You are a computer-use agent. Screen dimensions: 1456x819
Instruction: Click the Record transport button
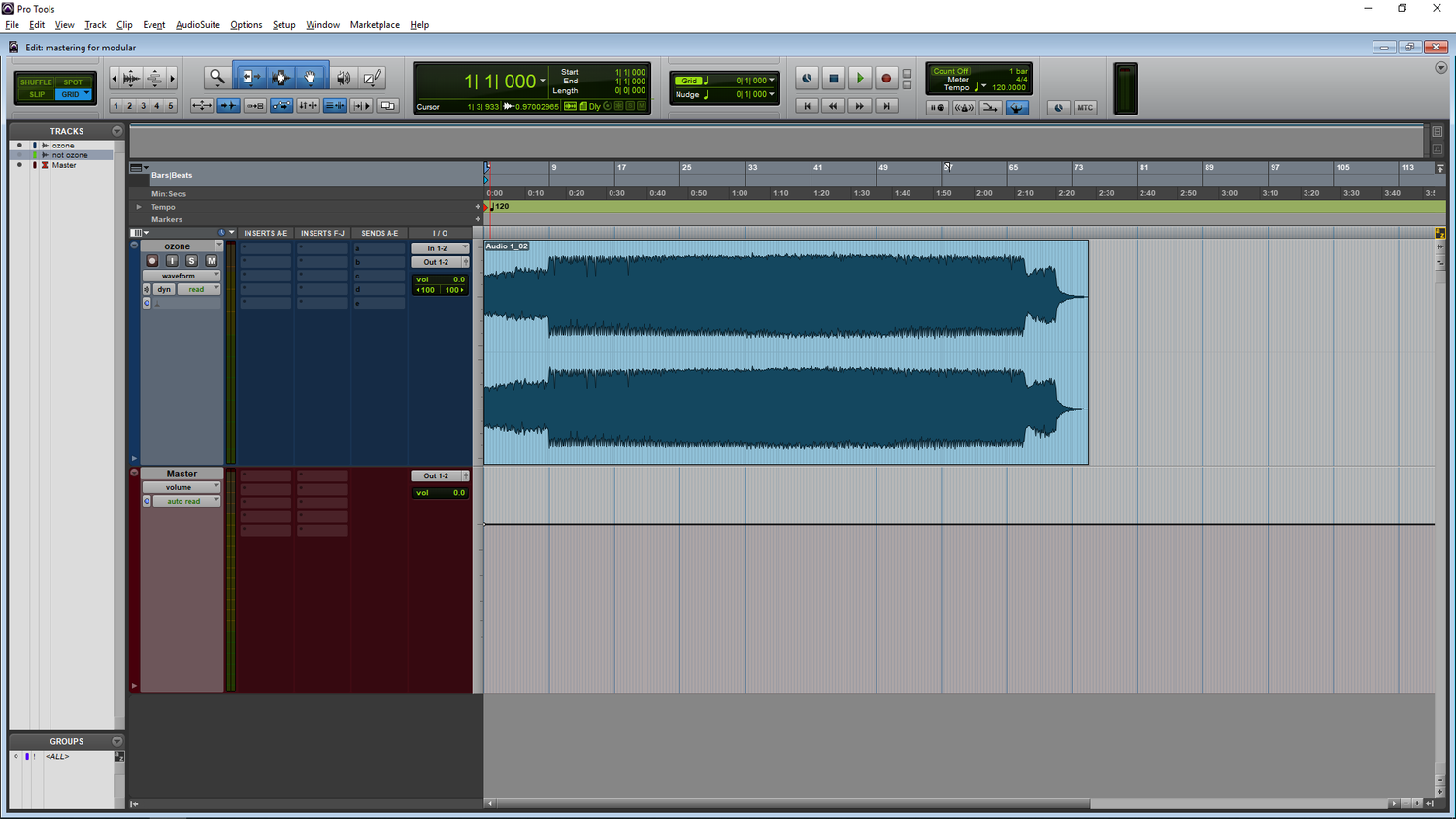point(885,79)
